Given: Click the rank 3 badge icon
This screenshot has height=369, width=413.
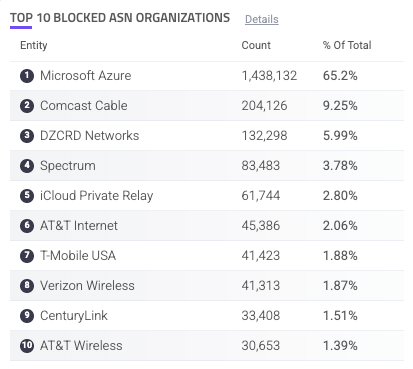Looking at the screenshot, I should (27, 136).
